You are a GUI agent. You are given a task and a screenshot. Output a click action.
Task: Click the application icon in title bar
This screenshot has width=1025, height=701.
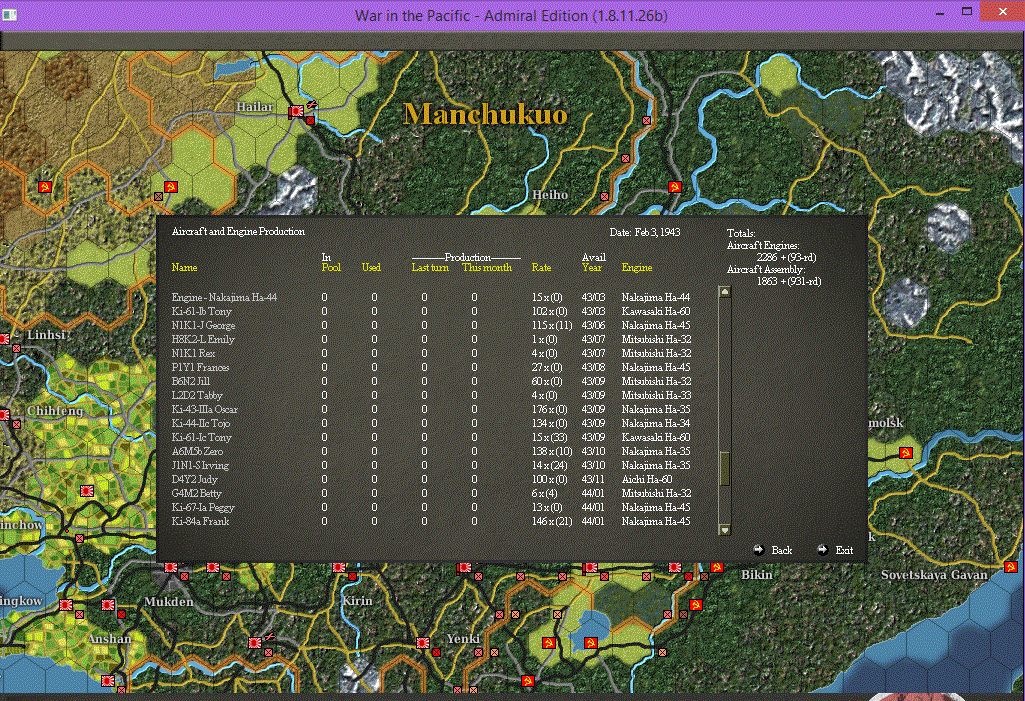pos(9,14)
